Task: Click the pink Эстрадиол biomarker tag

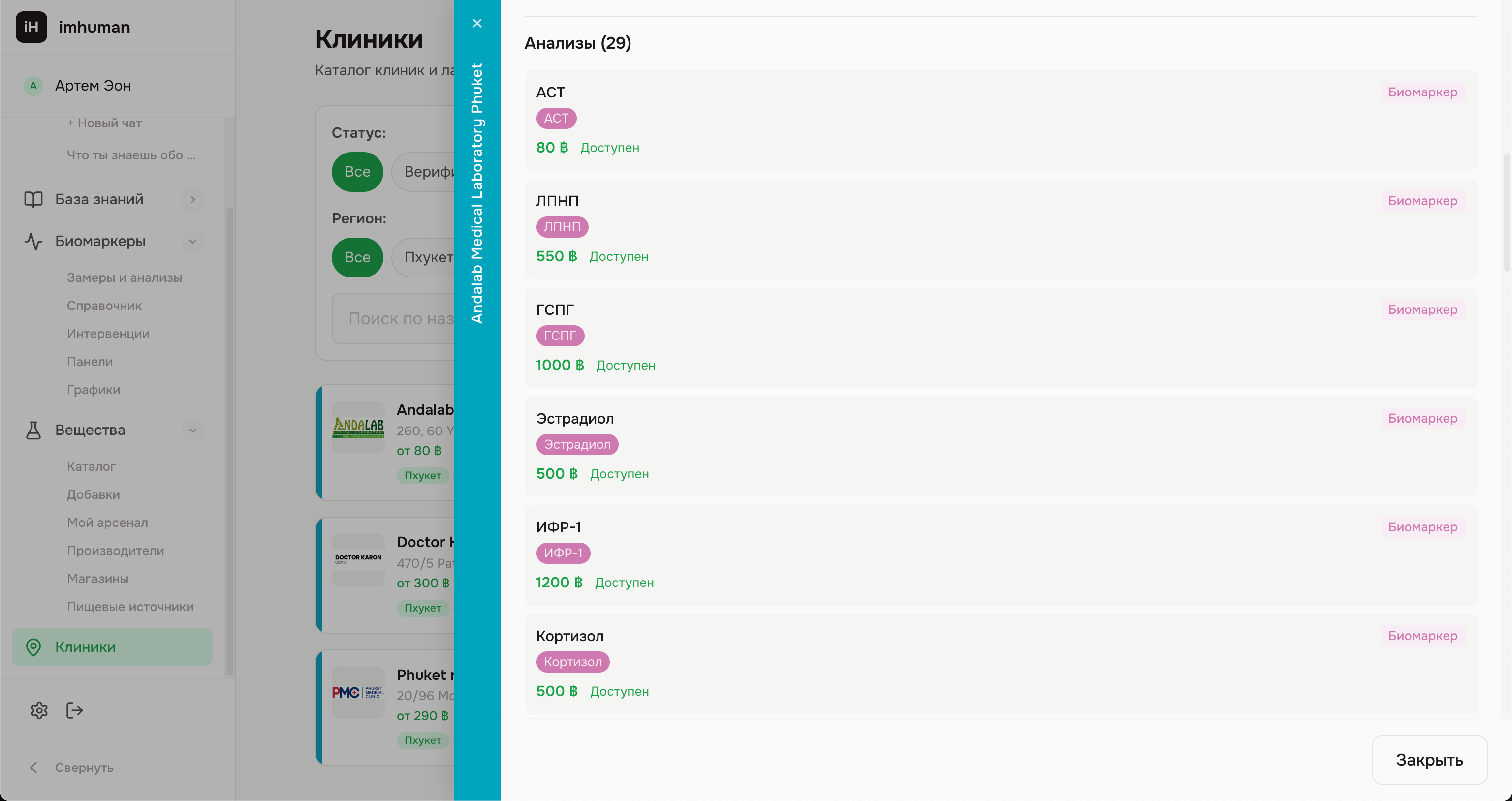Action: (576, 444)
